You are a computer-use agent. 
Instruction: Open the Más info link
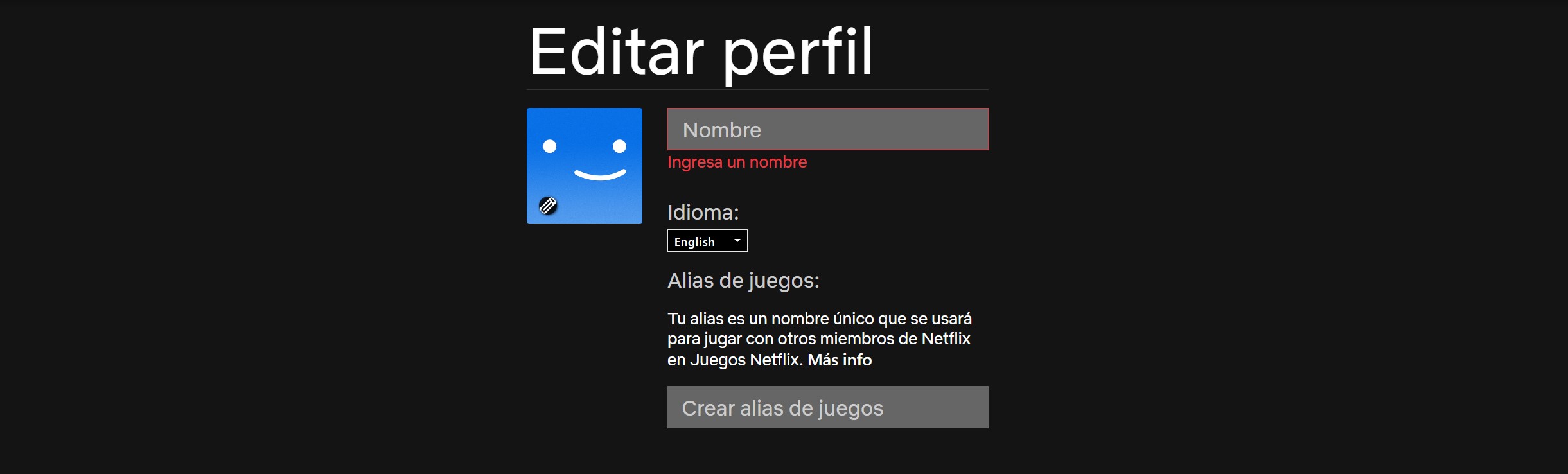pos(840,360)
